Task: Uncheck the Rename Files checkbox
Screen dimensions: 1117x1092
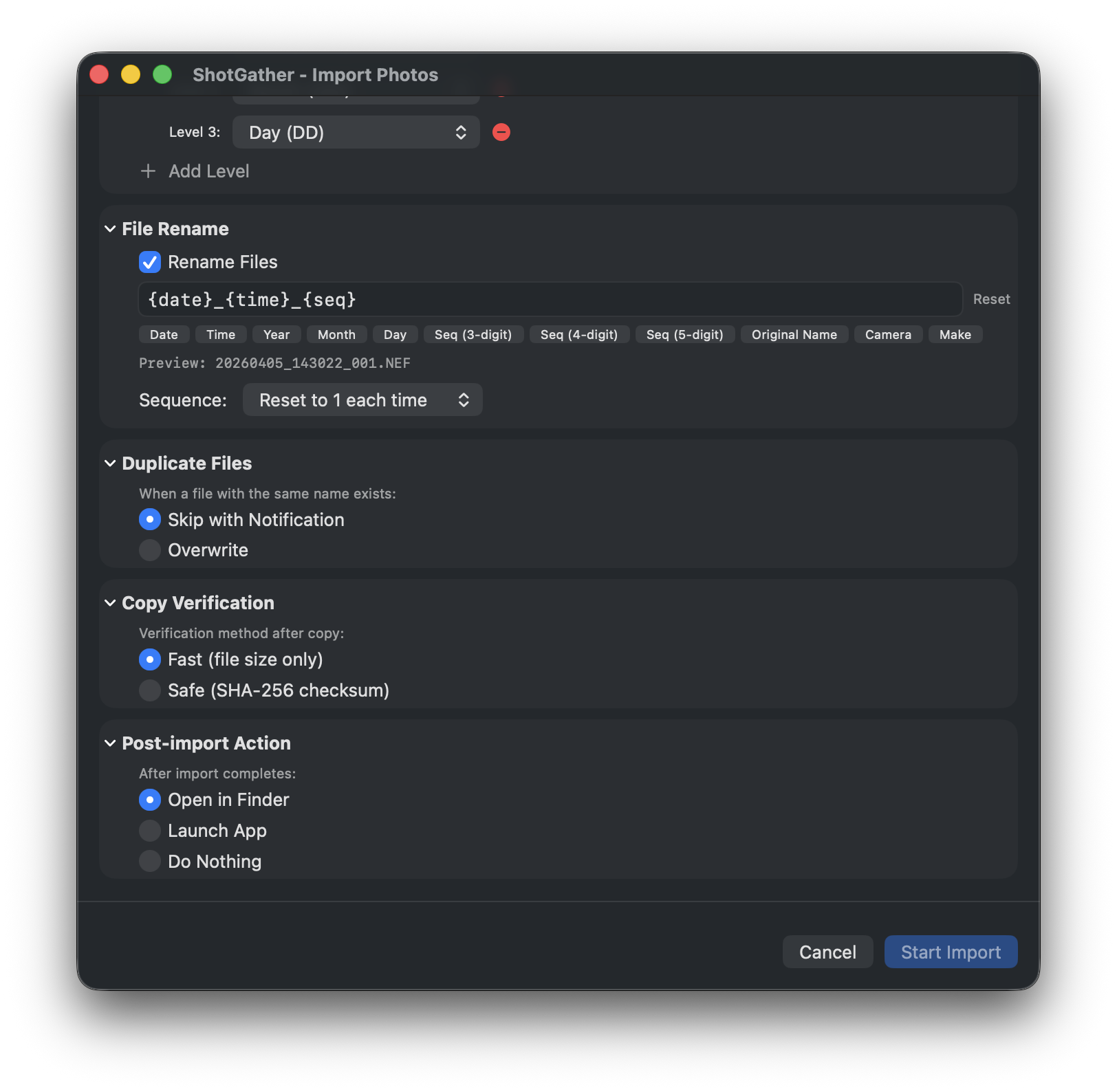Action: [x=149, y=262]
